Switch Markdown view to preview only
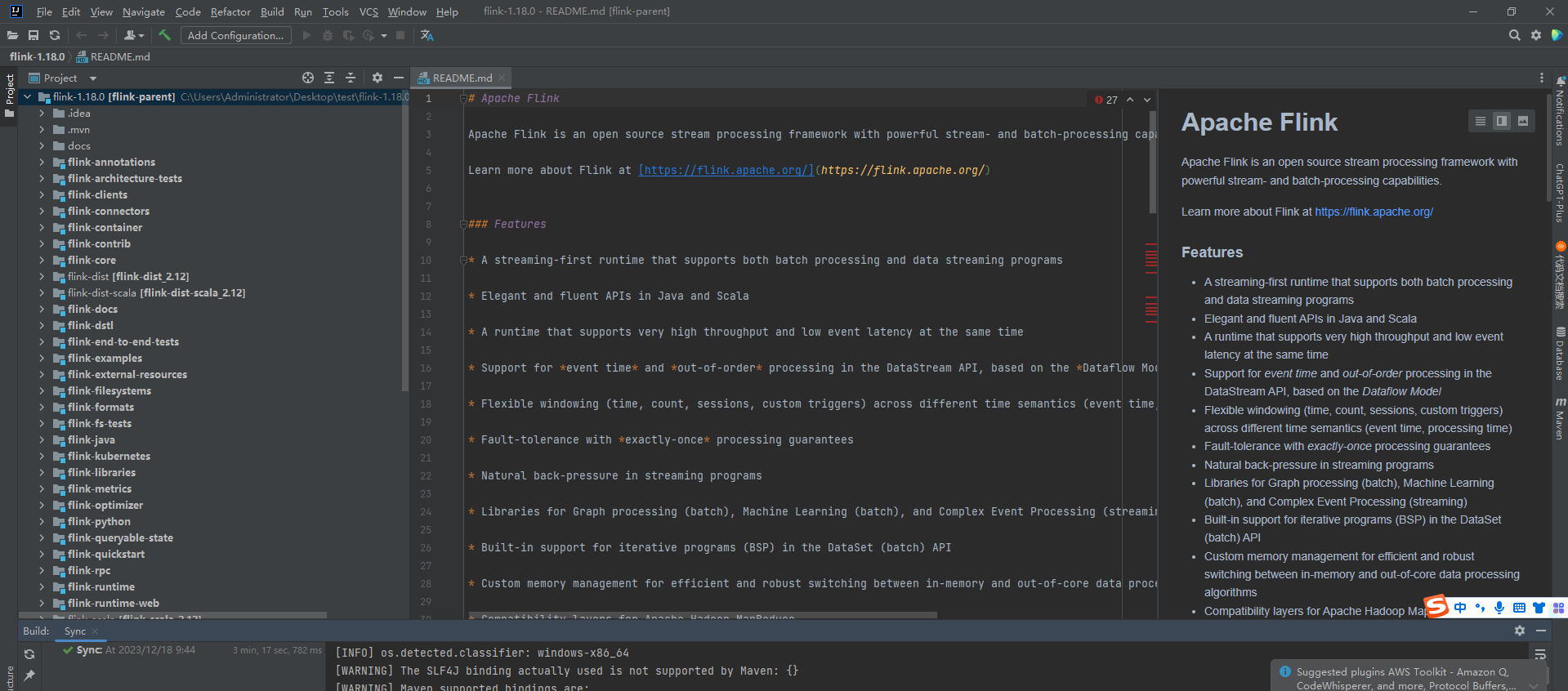1568x691 pixels. (x=1523, y=121)
